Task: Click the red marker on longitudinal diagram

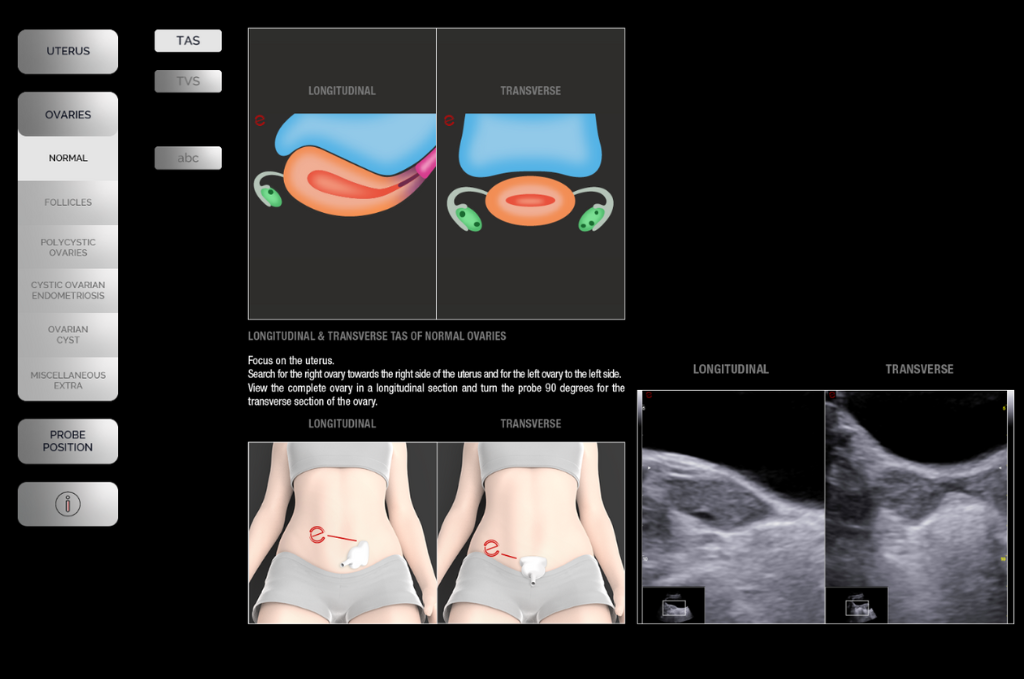Action: point(260,119)
